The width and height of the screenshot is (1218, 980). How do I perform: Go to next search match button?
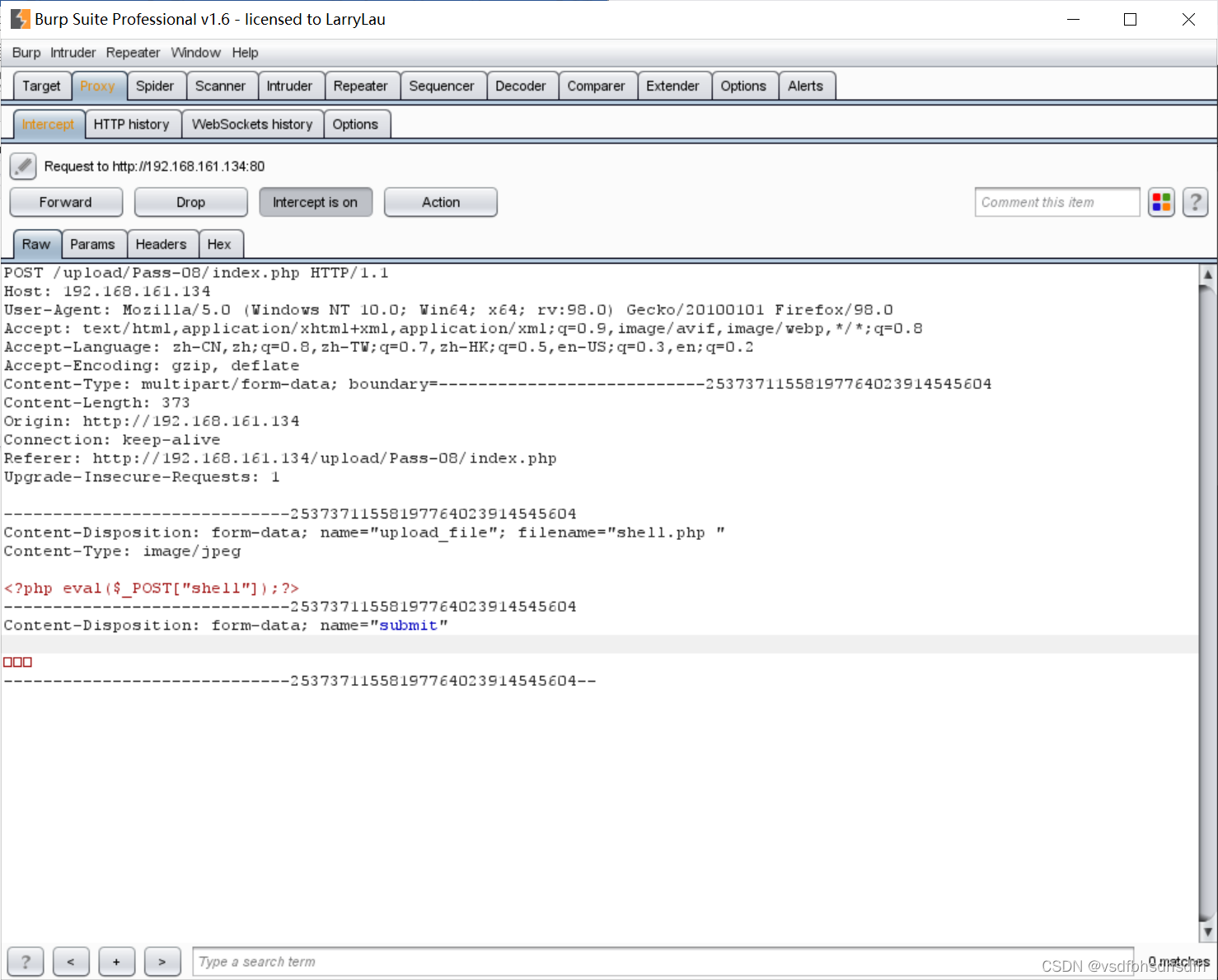pos(162,961)
